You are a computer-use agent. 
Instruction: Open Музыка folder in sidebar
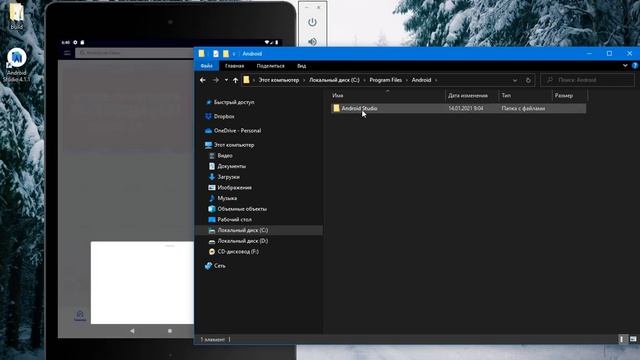pos(227,198)
